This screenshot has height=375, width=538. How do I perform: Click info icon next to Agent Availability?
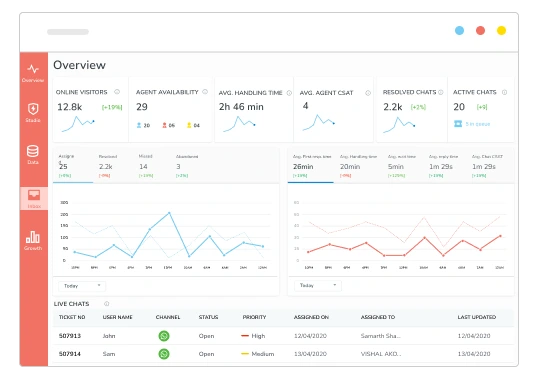pos(205,92)
